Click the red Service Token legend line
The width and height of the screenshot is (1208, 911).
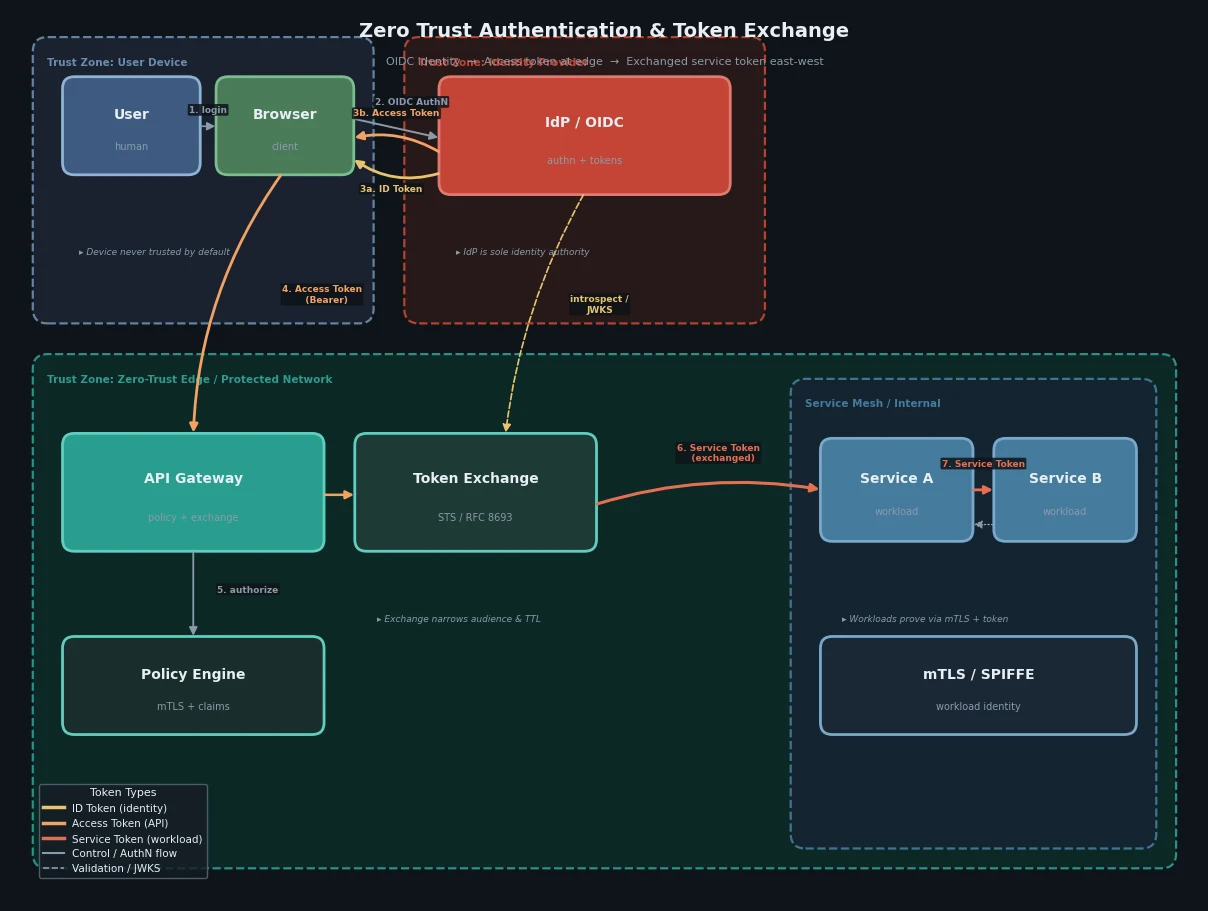point(54,838)
